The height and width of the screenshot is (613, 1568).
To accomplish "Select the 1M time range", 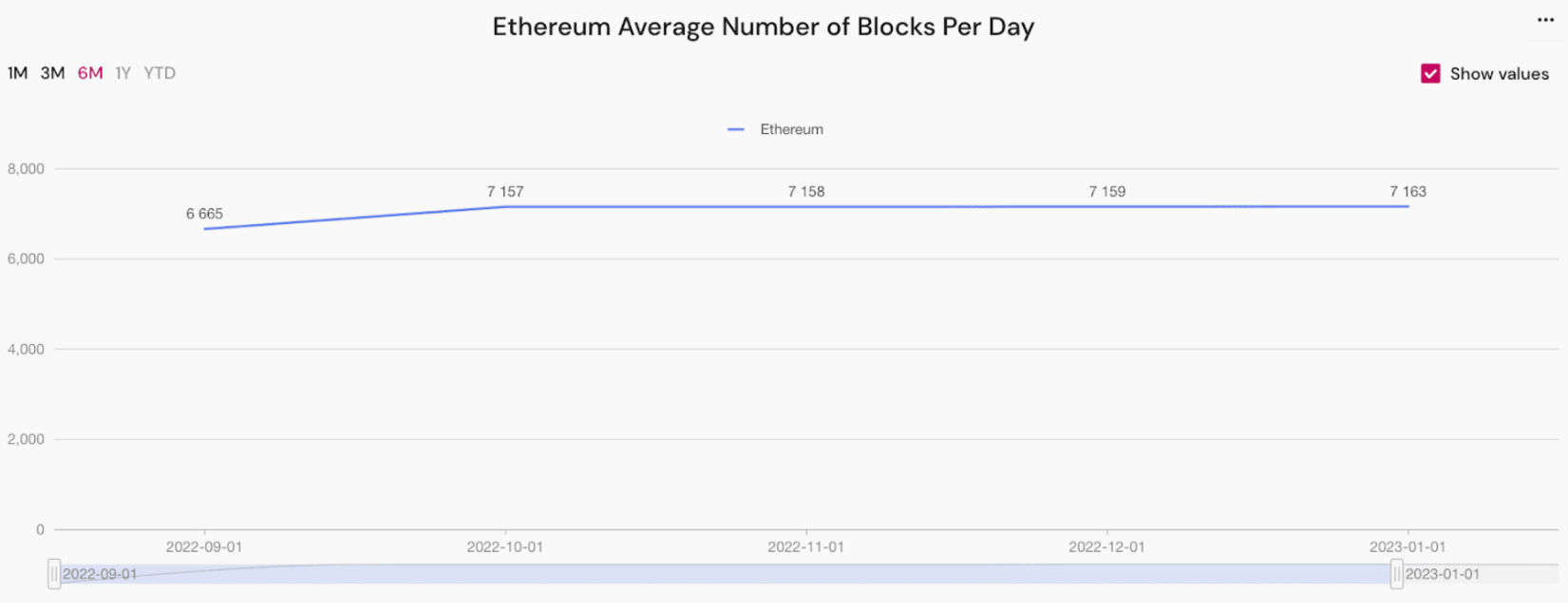I will tap(17, 73).
